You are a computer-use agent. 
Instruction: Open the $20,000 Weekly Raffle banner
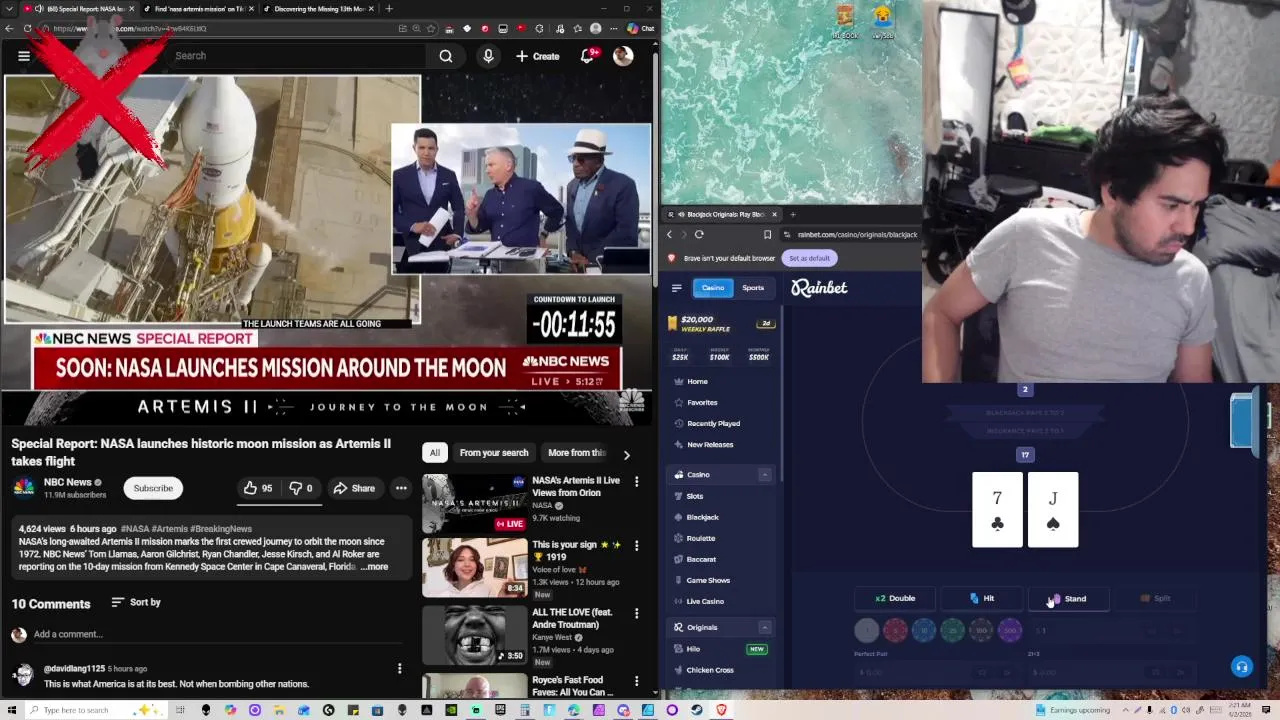point(720,323)
